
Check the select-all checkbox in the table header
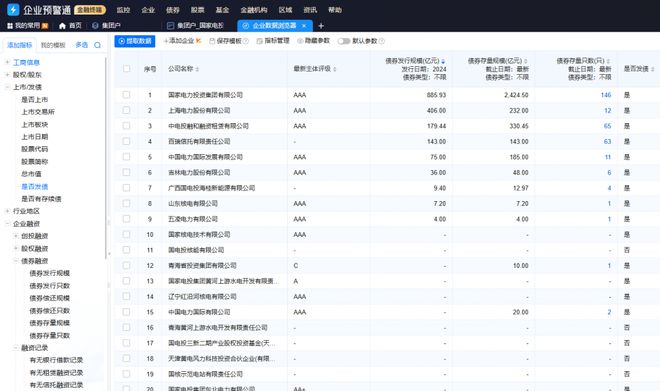point(126,69)
